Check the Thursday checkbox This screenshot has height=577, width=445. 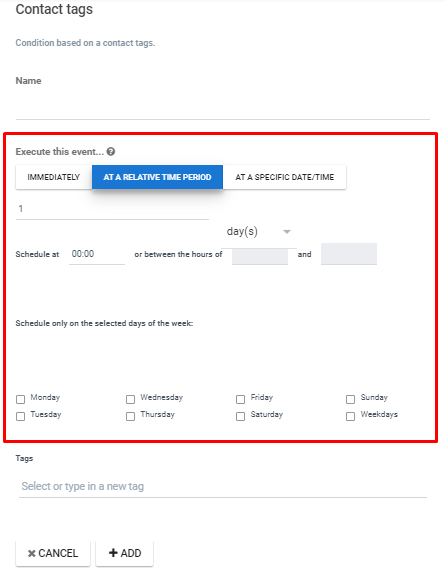point(130,416)
